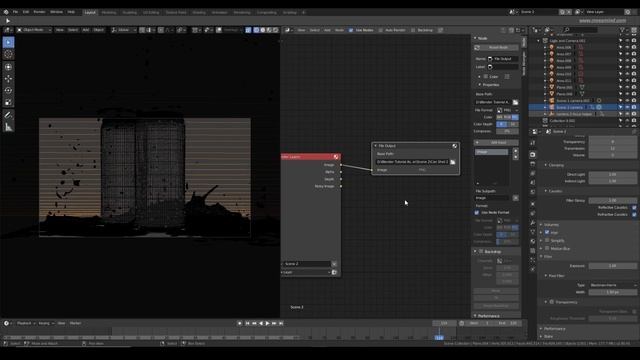Image resolution: width=640 pixels, height=360 pixels.
Task: Click the Reset Node button
Action: click(x=496, y=48)
